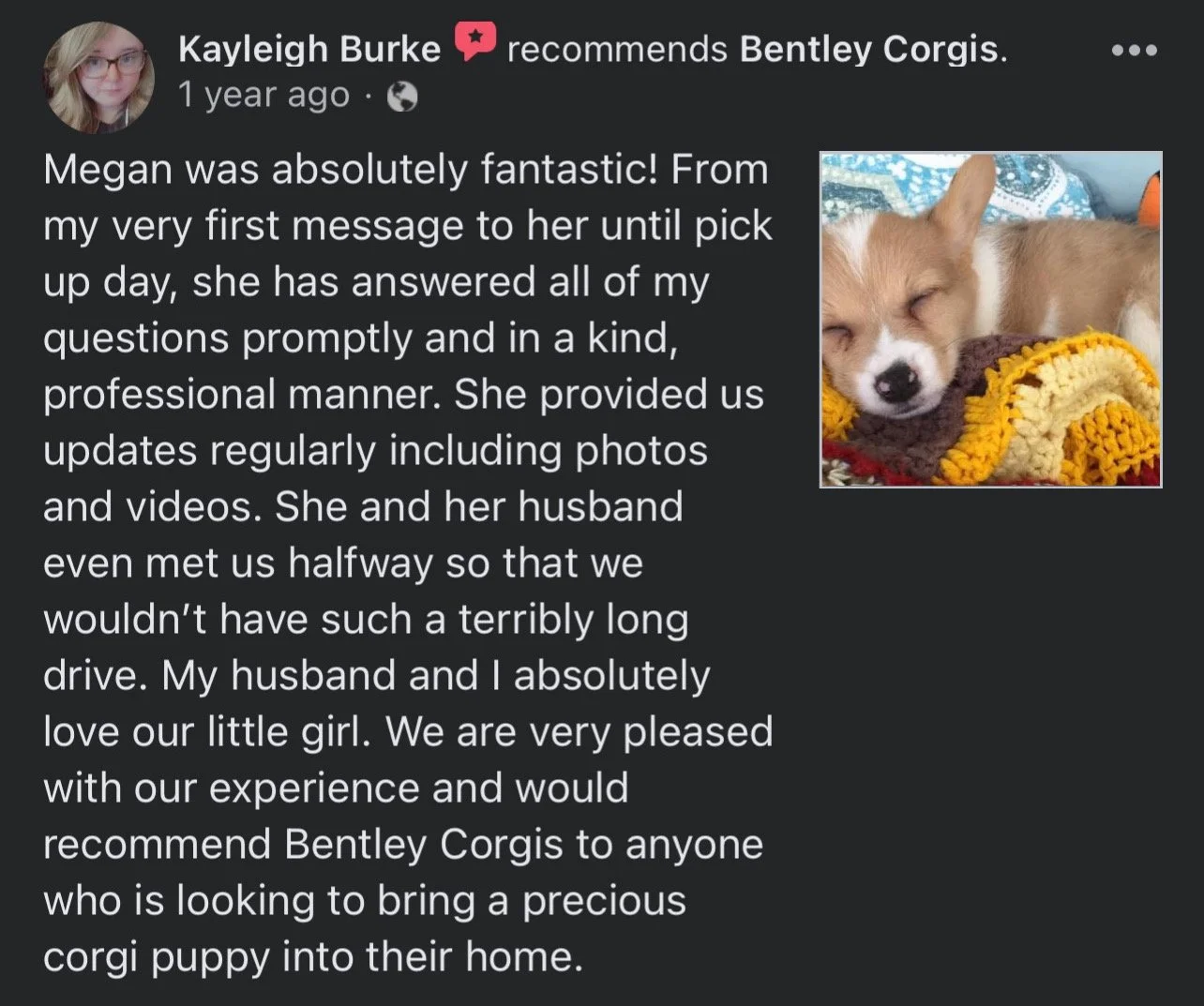Visit the Bentley Corgis page link
This screenshot has height=1006, width=1204.
pos(873,49)
